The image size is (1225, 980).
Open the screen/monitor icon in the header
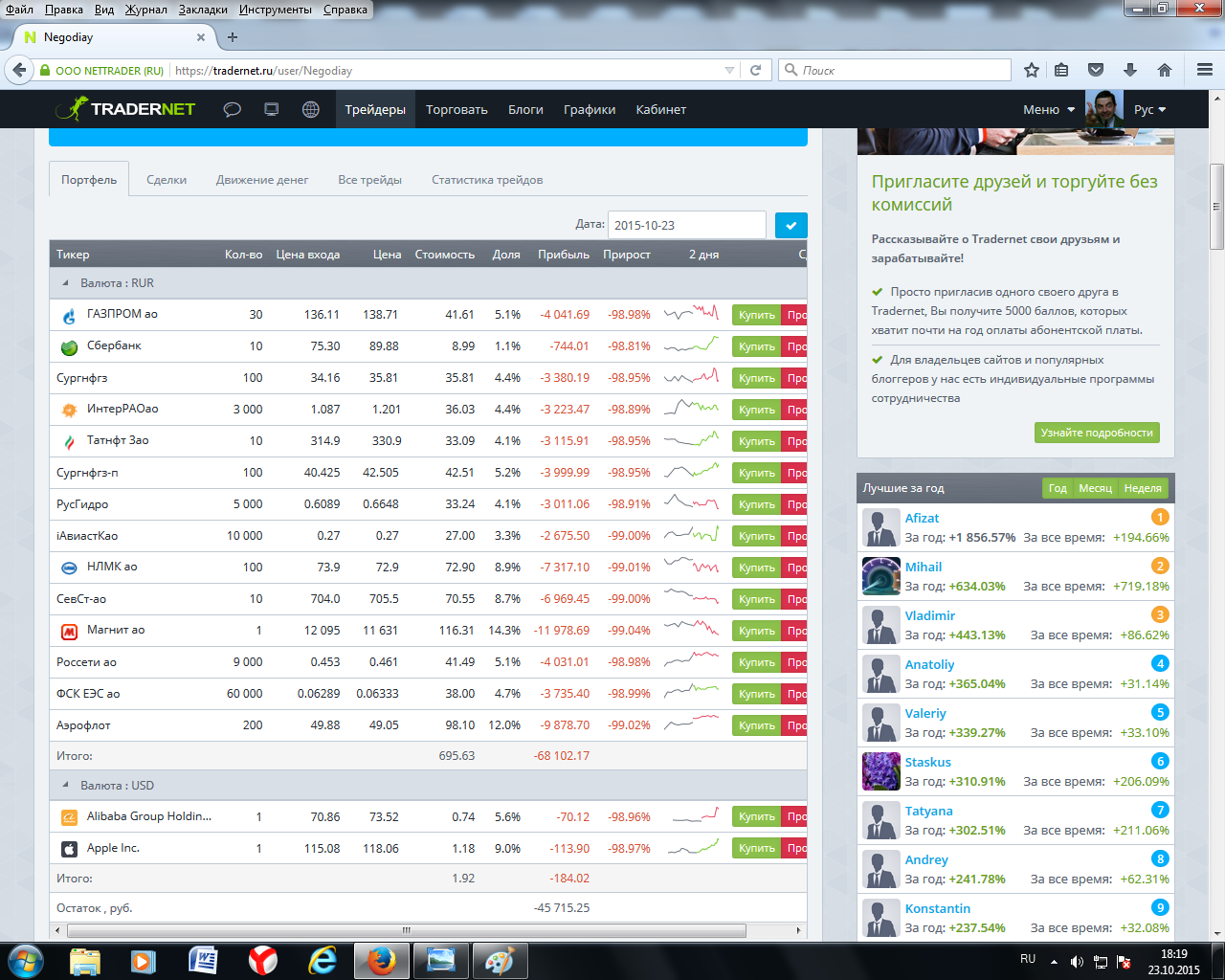(271, 109)
